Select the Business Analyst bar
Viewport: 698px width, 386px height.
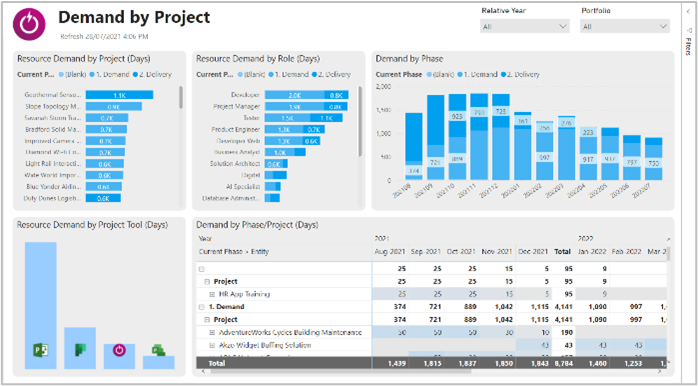(285, 152)
